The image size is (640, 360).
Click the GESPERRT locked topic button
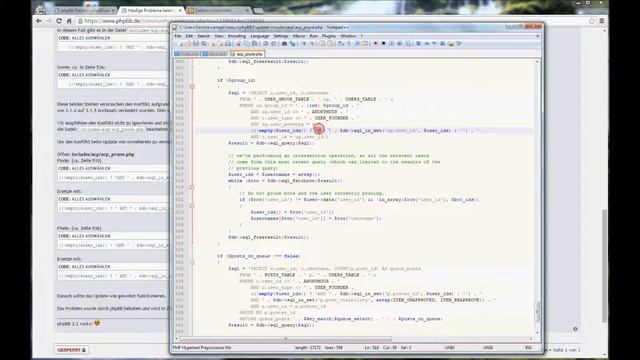click(x=71, y=350)
